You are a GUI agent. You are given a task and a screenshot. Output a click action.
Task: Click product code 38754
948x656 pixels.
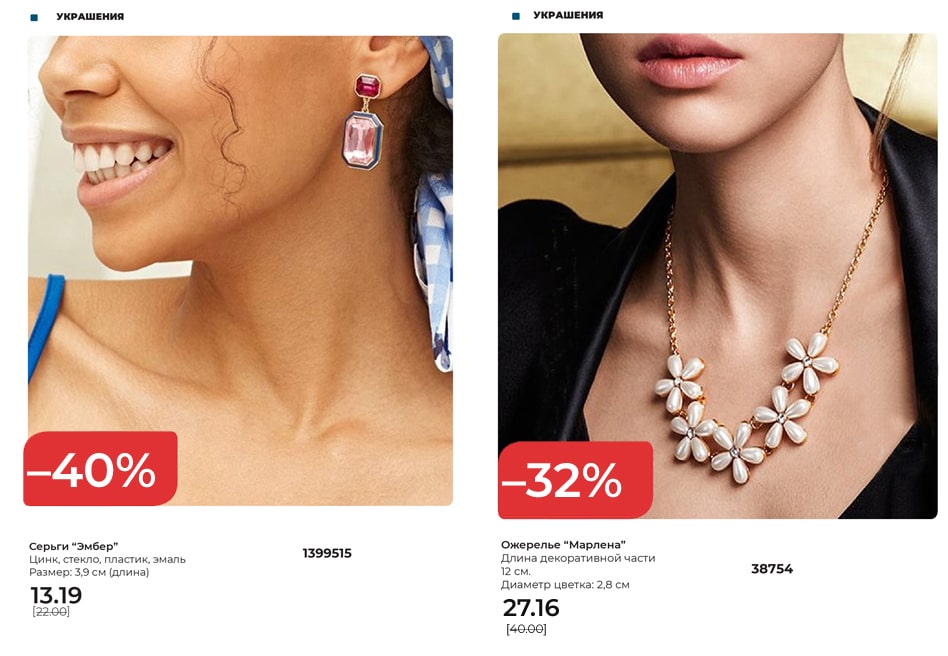[x=772, y=569]
